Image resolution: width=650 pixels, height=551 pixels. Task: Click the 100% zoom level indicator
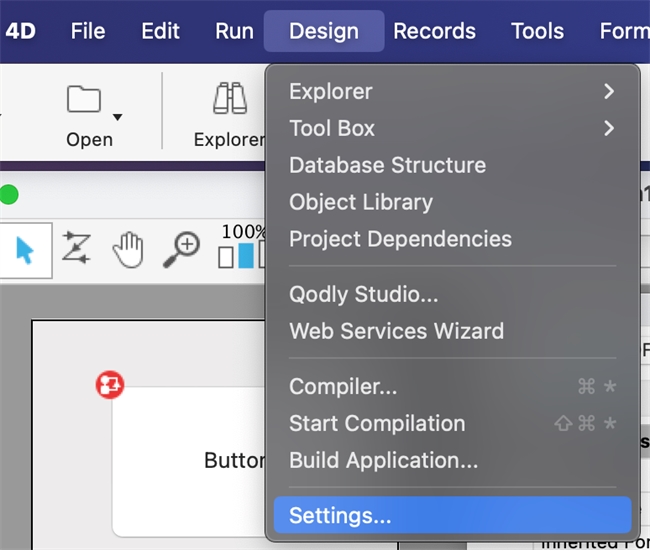pos(243,233)
